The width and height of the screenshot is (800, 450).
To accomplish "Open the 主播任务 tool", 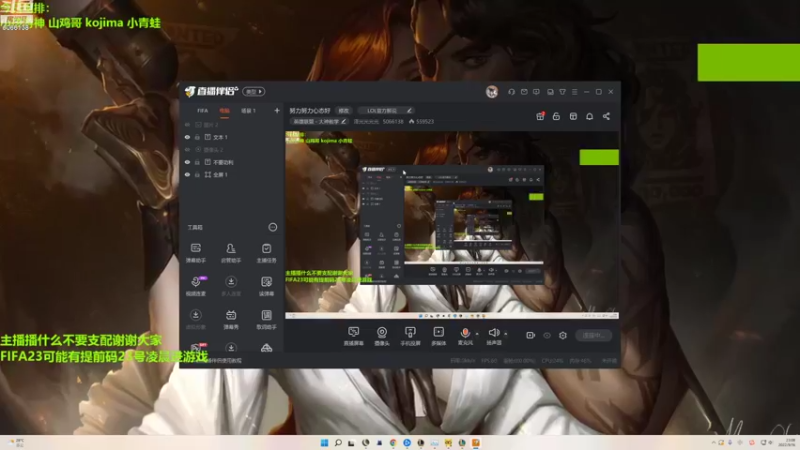I will pos(266,253).
